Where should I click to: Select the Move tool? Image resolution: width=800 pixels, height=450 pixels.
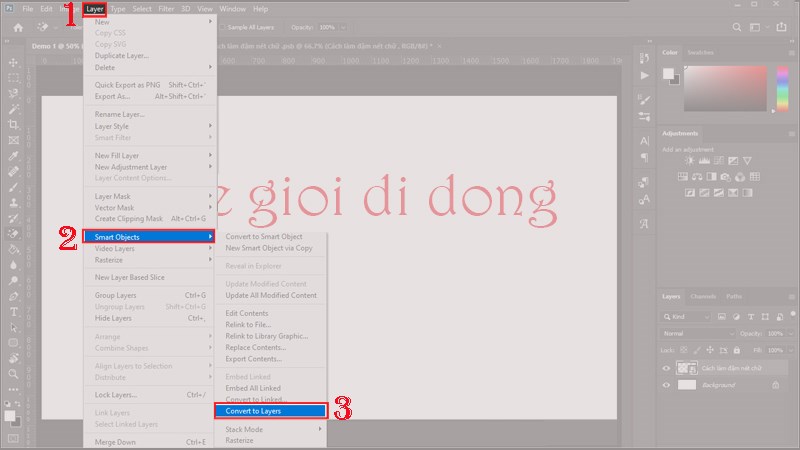pos(14,62)
